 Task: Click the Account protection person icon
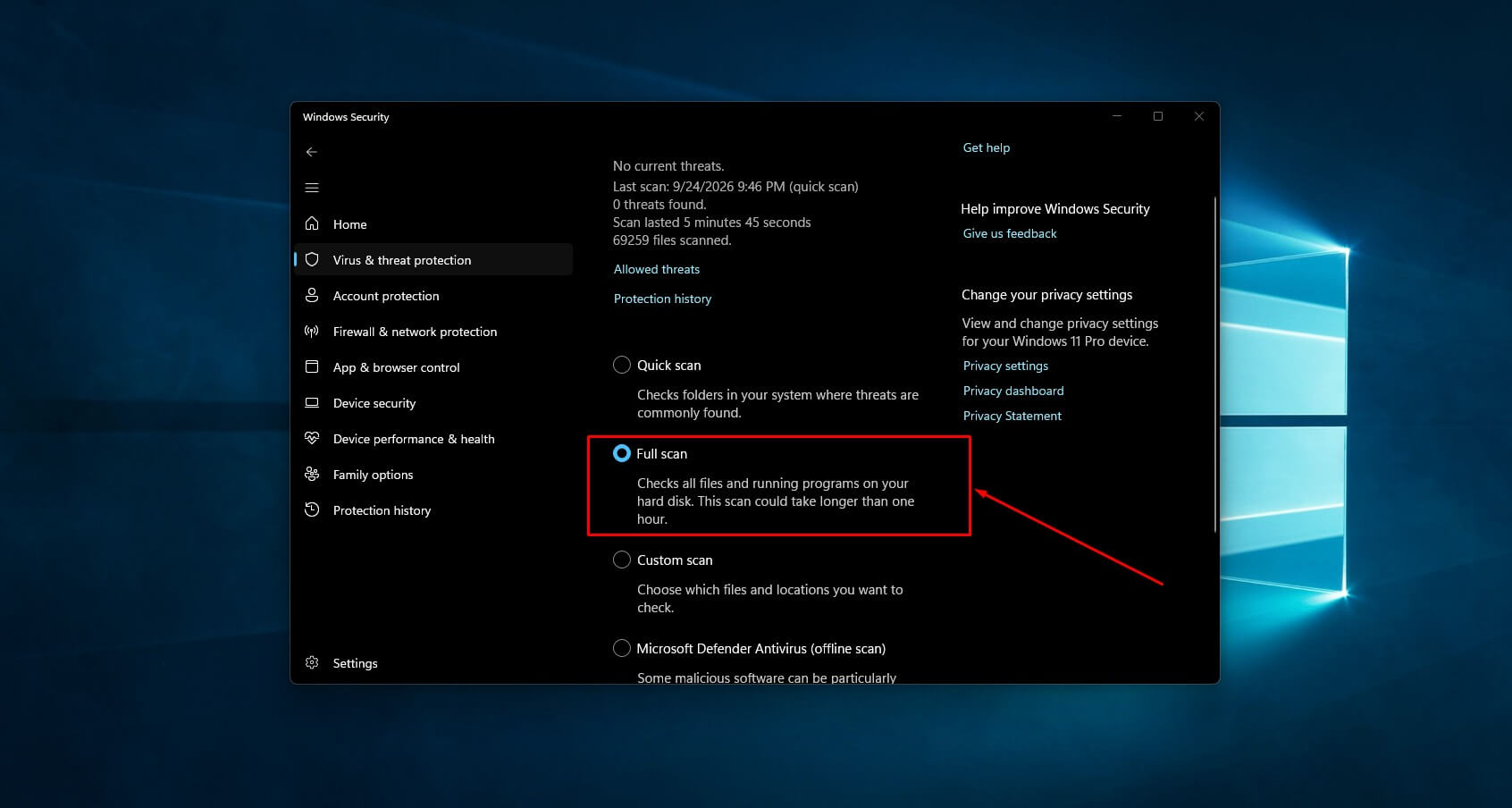pyautogui.click(x=312, y=295)
